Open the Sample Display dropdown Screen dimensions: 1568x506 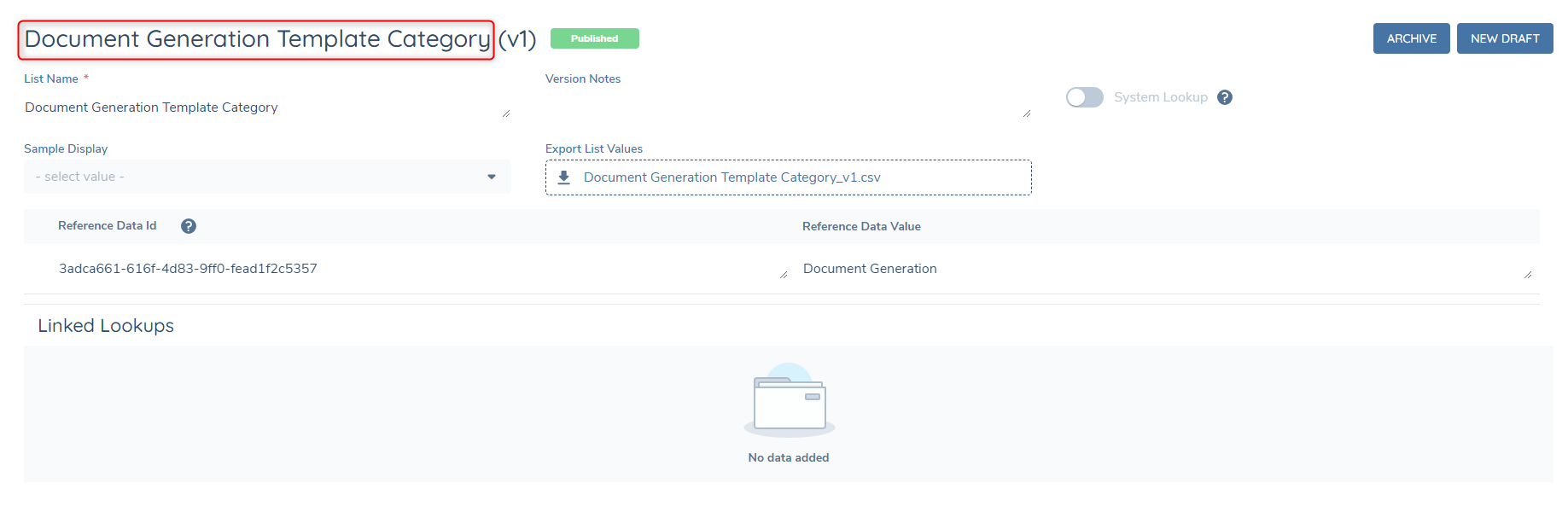coord(256,177)
